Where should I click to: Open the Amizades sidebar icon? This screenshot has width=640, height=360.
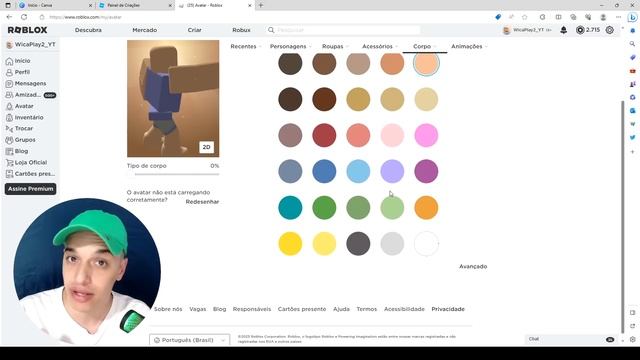tap(9, 95)
